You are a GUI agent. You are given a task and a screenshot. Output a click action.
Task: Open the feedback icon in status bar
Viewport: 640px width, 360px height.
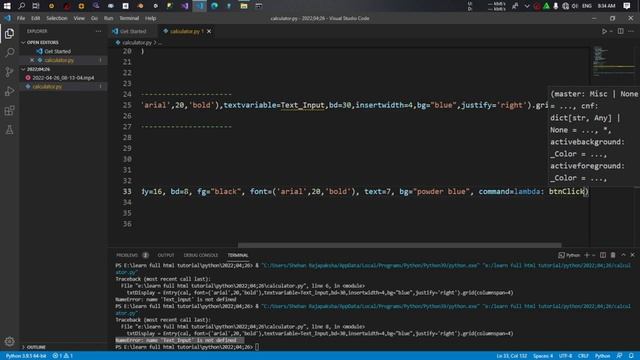(x=620, y=356)
